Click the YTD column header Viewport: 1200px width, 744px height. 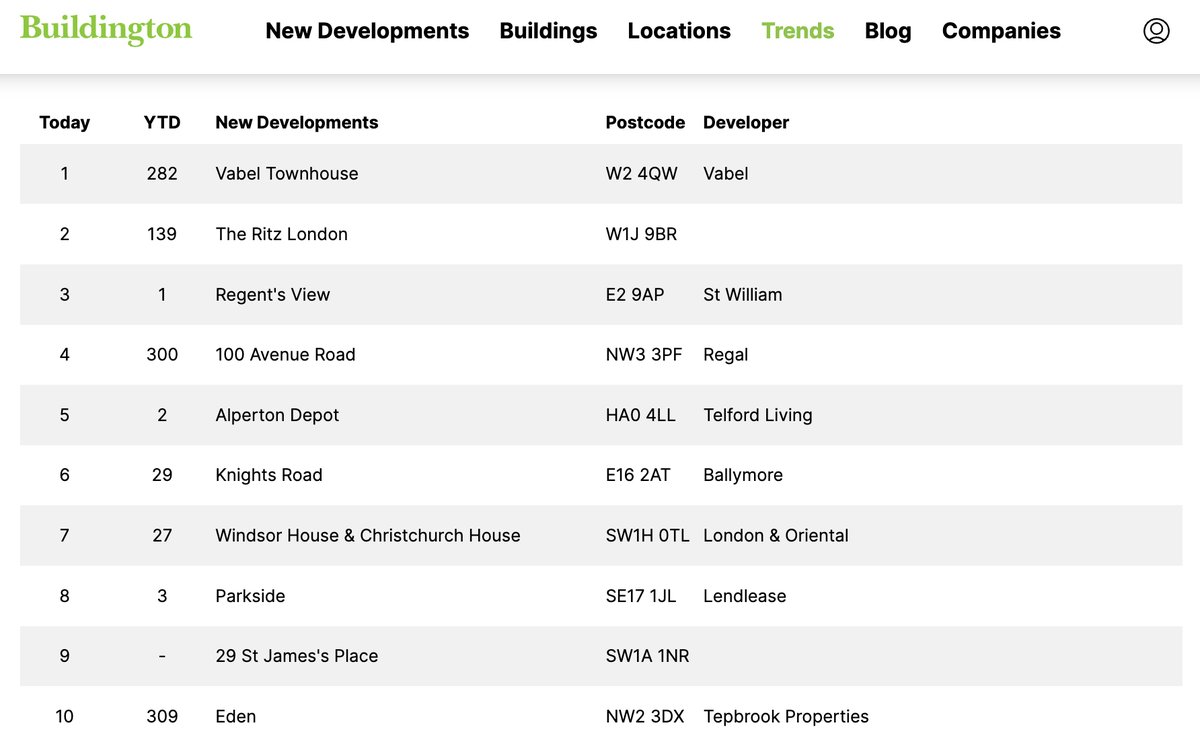click(162, 123)
